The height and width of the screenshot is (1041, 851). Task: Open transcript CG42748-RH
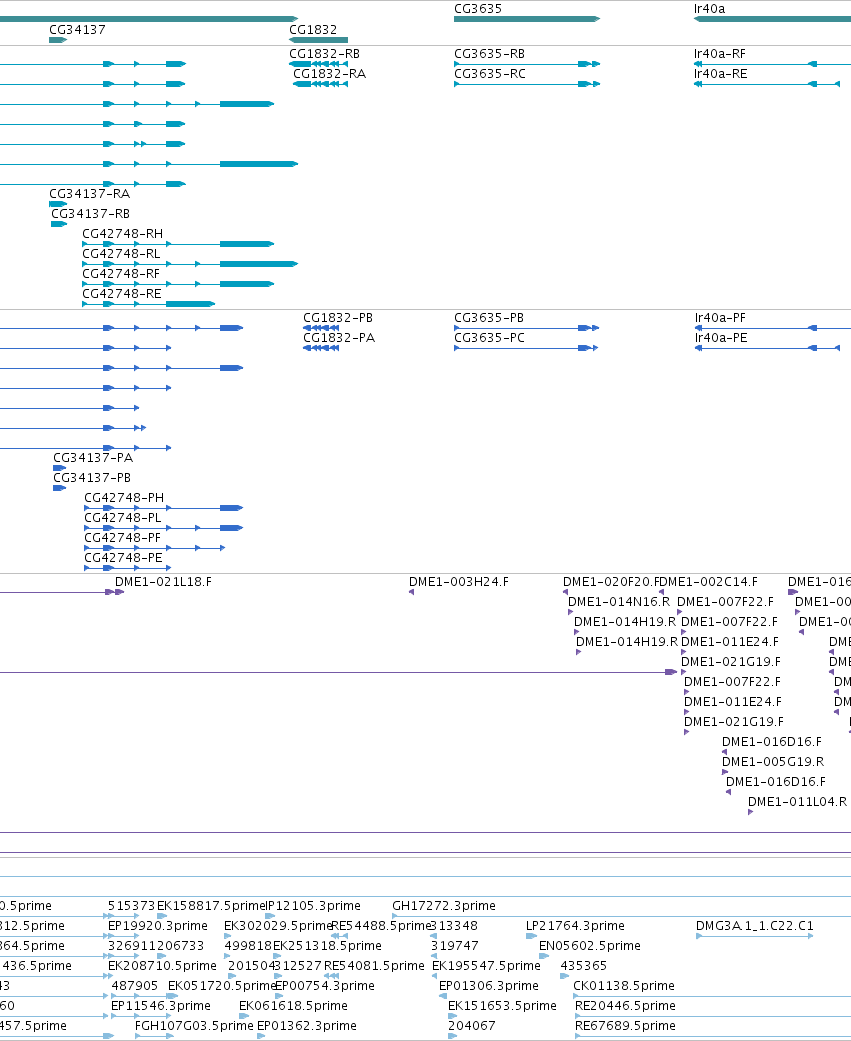click(x=123, y=234)
